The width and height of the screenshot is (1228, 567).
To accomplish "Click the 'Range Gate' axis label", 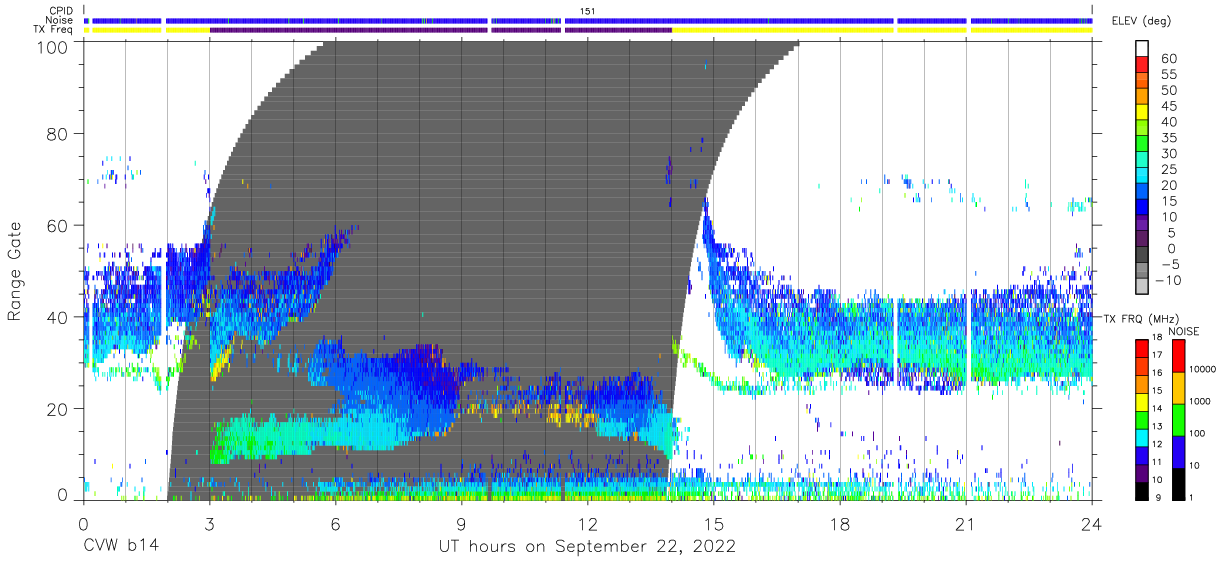I will 15,271.
